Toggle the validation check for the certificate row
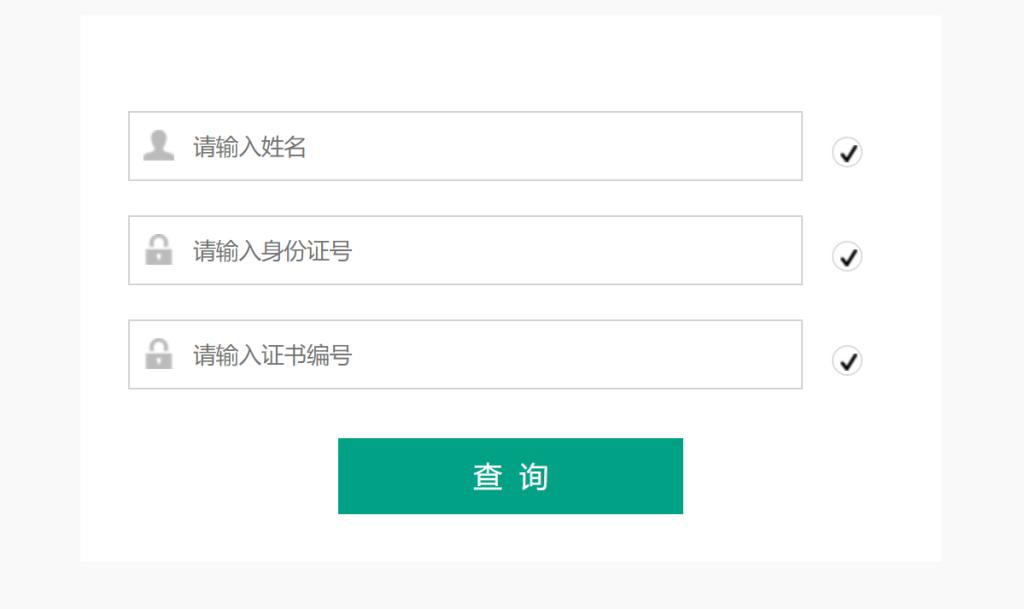 click(x=847, y=361)
